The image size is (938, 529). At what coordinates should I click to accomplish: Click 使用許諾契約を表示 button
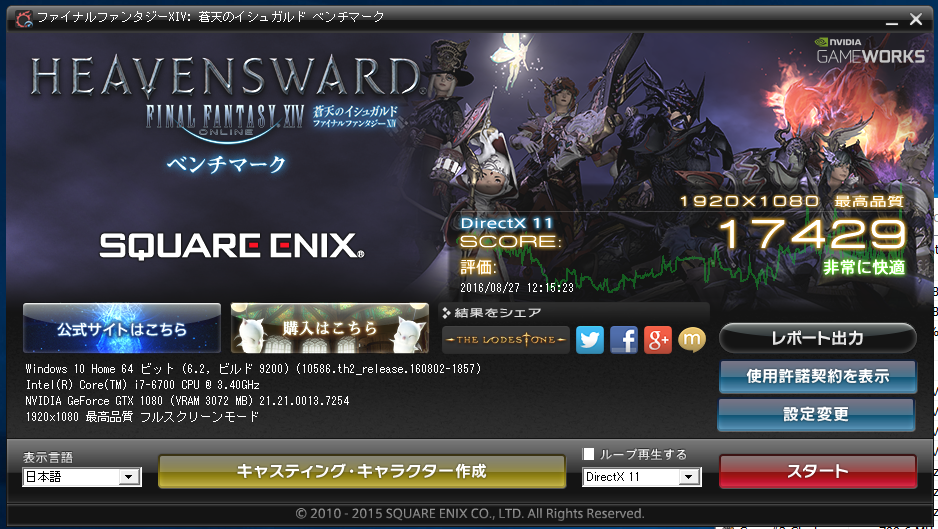817,376
